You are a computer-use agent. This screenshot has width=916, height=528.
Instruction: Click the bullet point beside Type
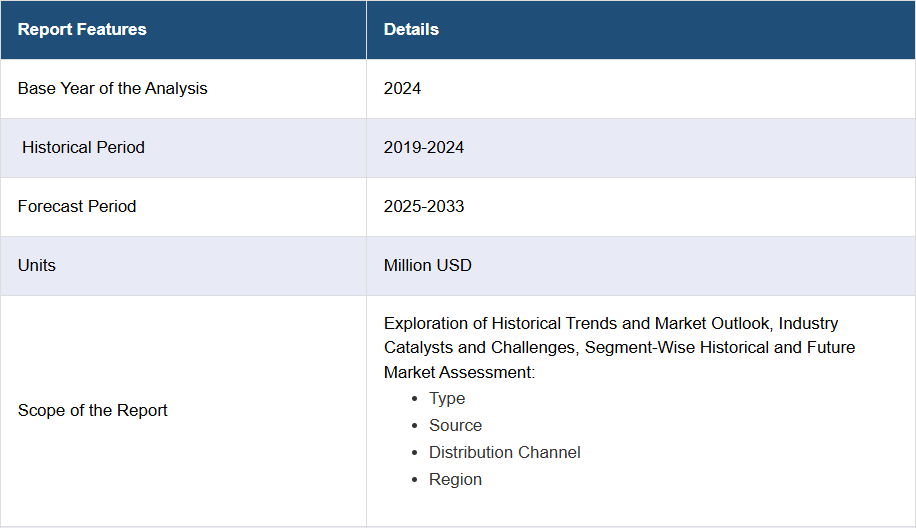pos(416,399)
